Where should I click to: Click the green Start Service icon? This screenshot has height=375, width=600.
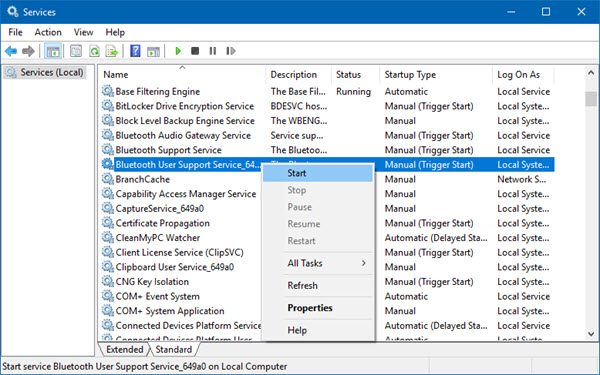(x=178, y=51)
